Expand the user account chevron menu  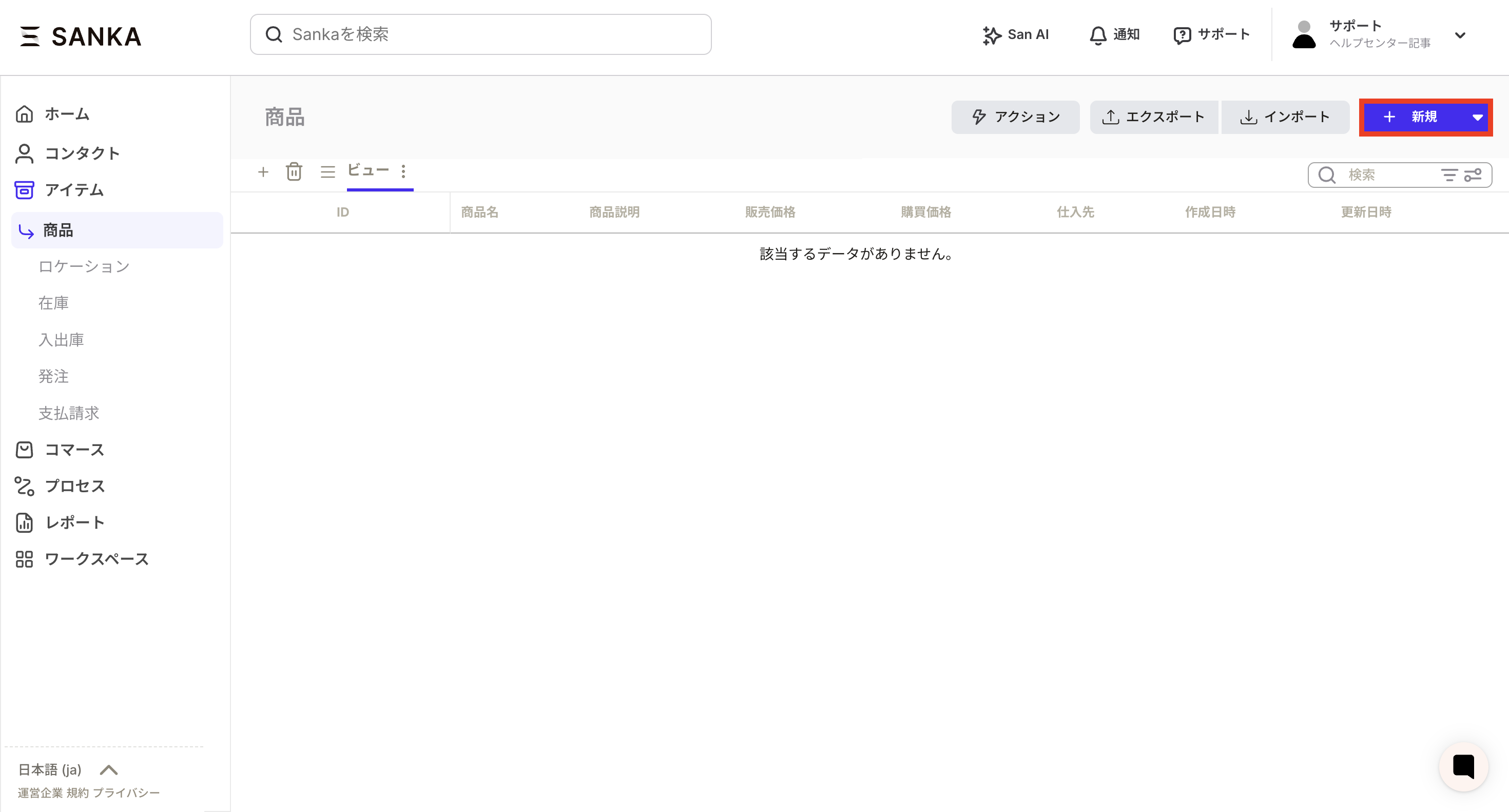coord(1460,35)
